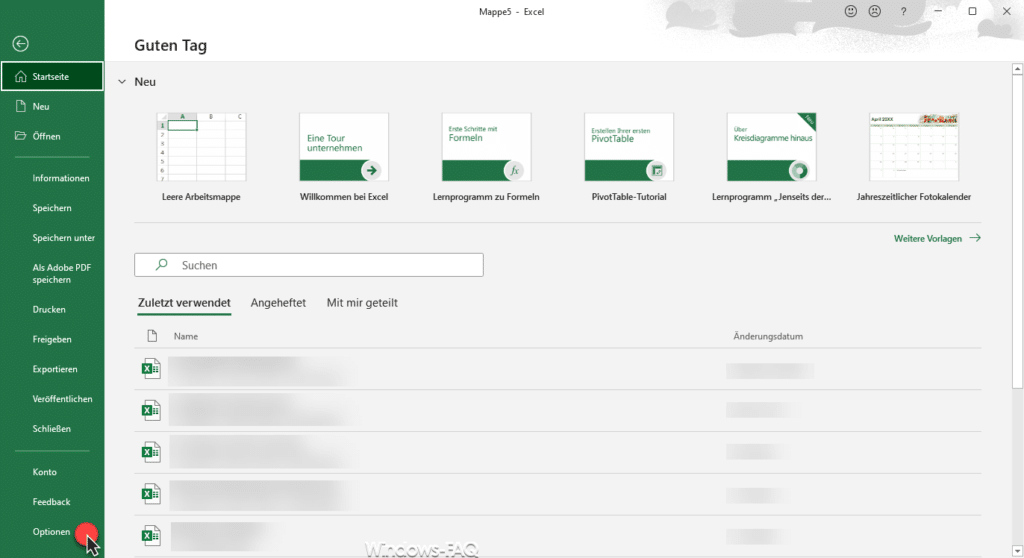Click the scrollbar up arrow
Viewport: 1024px width, 558px height.
pyautogui.click(x=1017, y=69)
